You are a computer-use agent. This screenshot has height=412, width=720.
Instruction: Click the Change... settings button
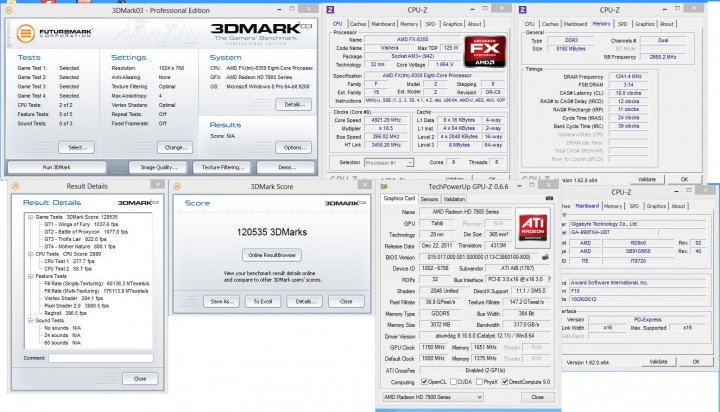[x=175, y=147]
